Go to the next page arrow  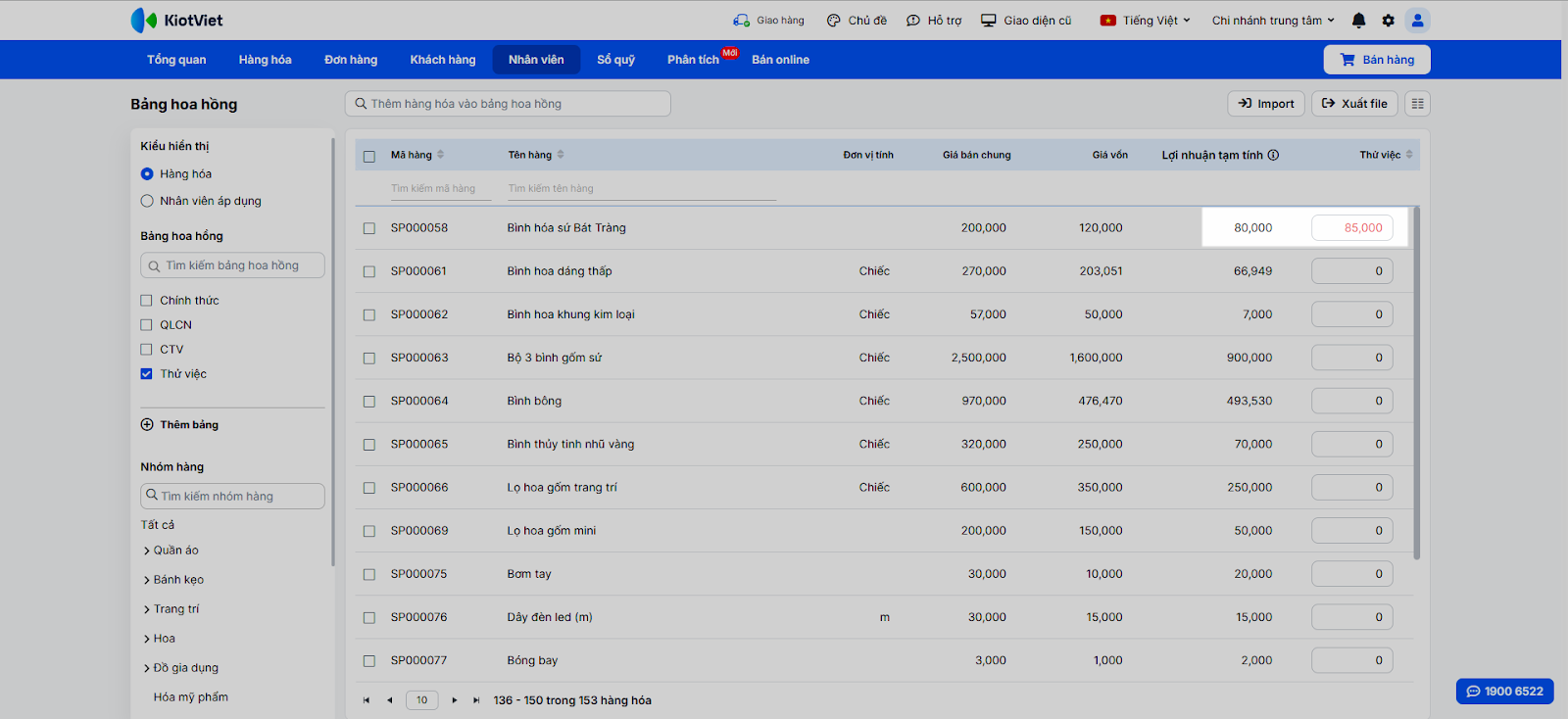point(454,700)
